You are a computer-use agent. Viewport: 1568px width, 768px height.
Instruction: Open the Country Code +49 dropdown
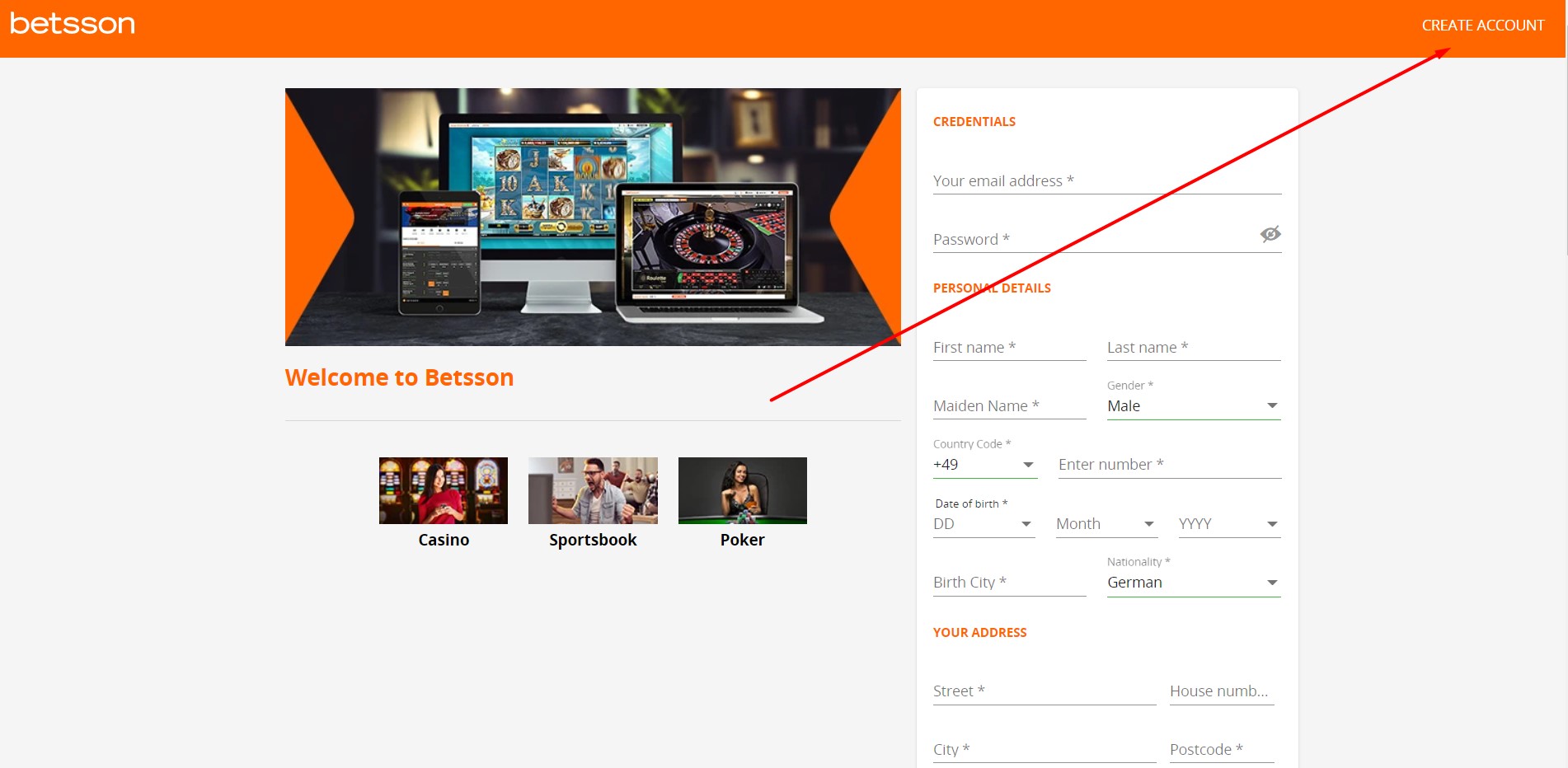click(984, 465)
